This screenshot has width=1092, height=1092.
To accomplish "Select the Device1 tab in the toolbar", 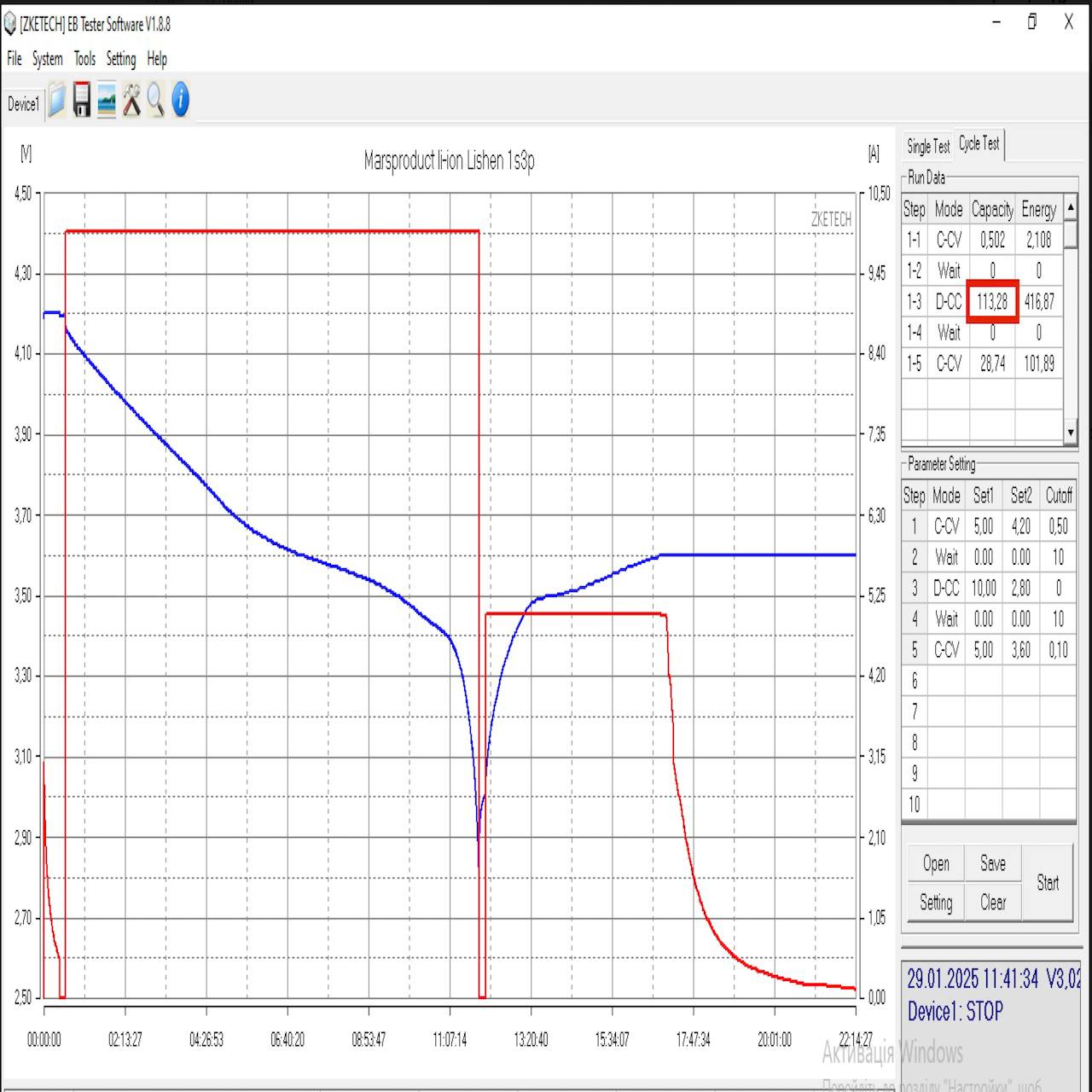I will pos(23,104).
